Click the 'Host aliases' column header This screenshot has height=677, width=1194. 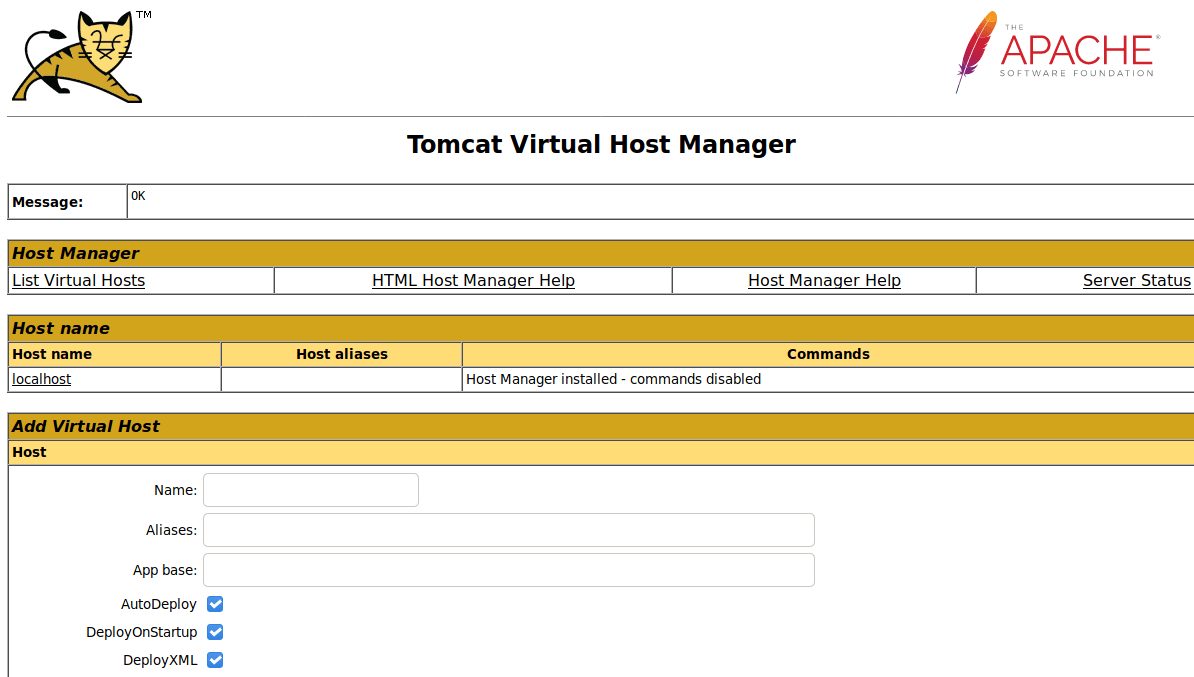tap(341, 354)
